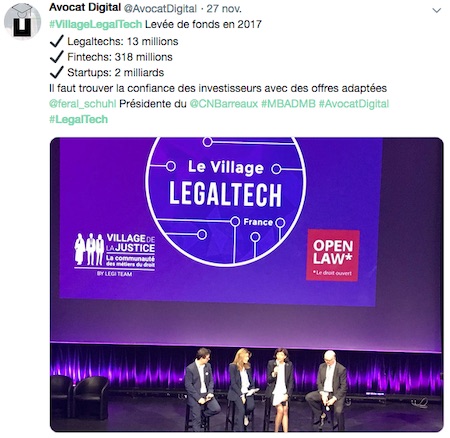Click the woman speaking with microphone
450x438 pixels.
pyautogui.click(x=280, y=387)
